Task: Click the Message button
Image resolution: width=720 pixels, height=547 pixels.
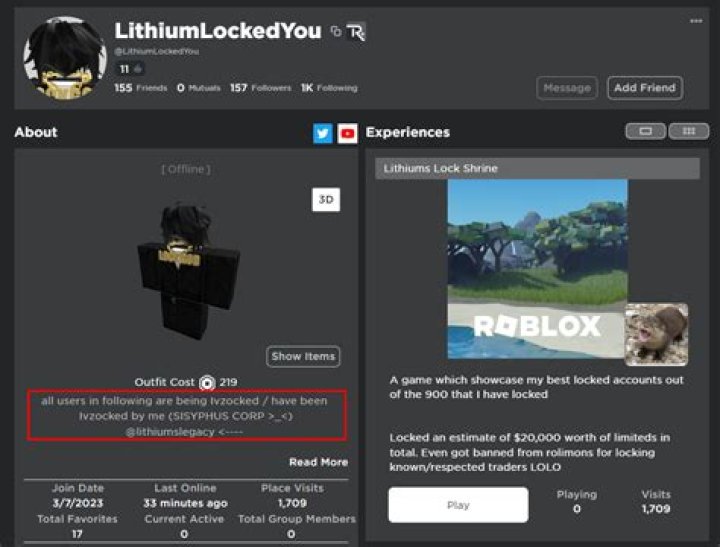Action: pyautogui.click(x=566, y=88)
